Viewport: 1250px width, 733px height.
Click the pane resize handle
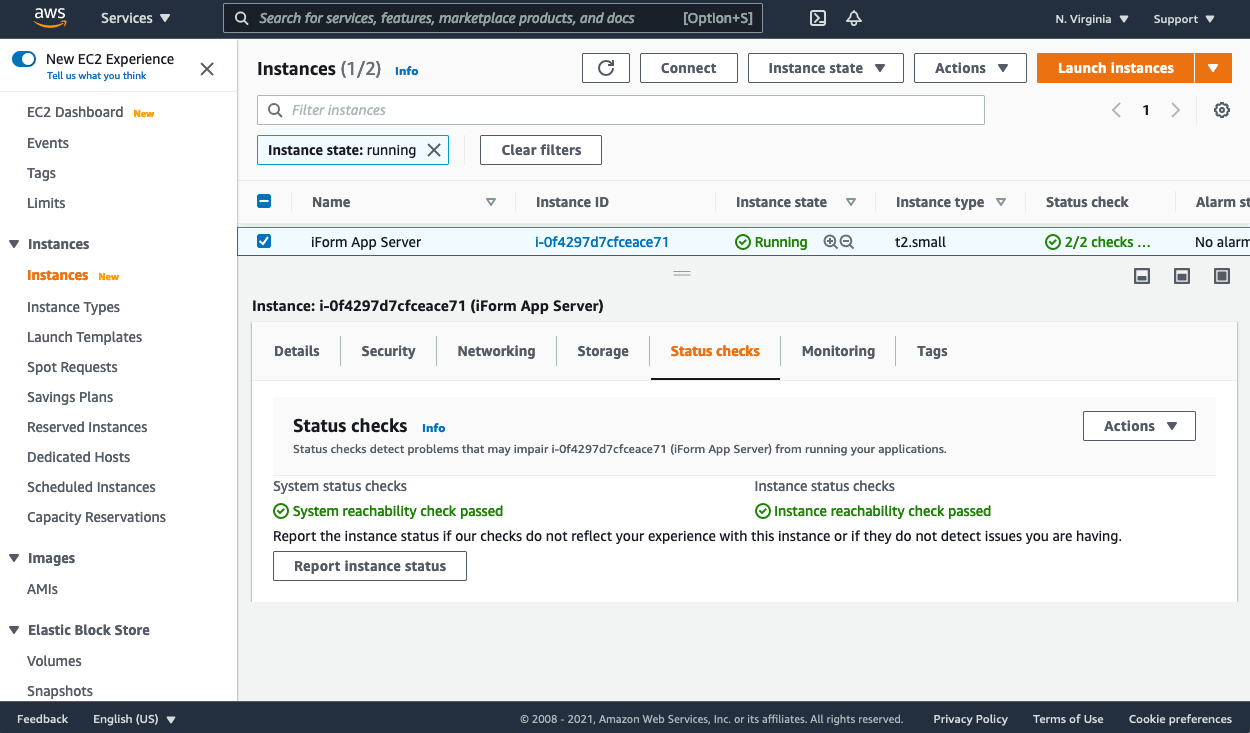682,273
